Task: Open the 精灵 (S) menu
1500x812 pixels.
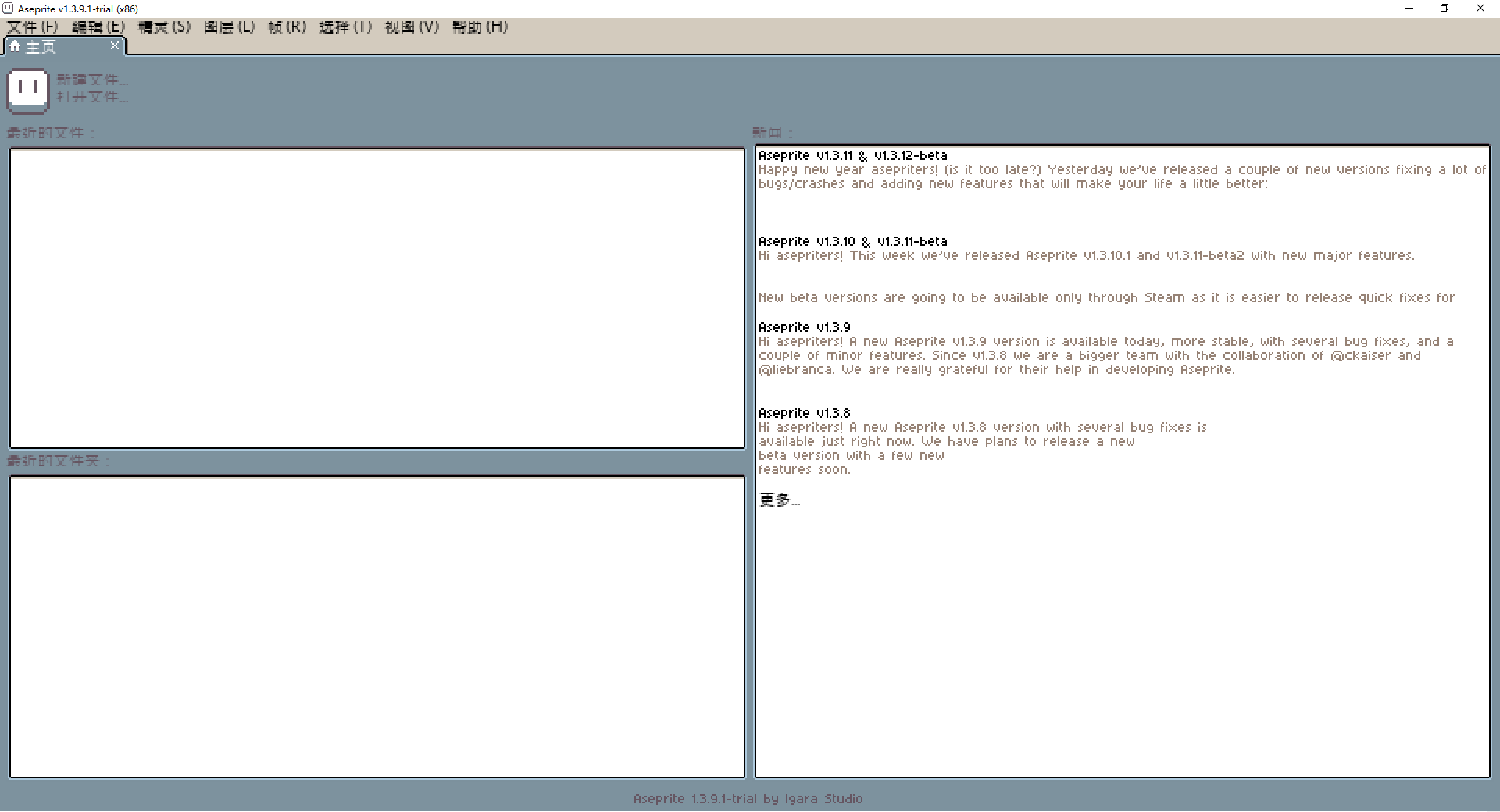Action: pos(164,27)
